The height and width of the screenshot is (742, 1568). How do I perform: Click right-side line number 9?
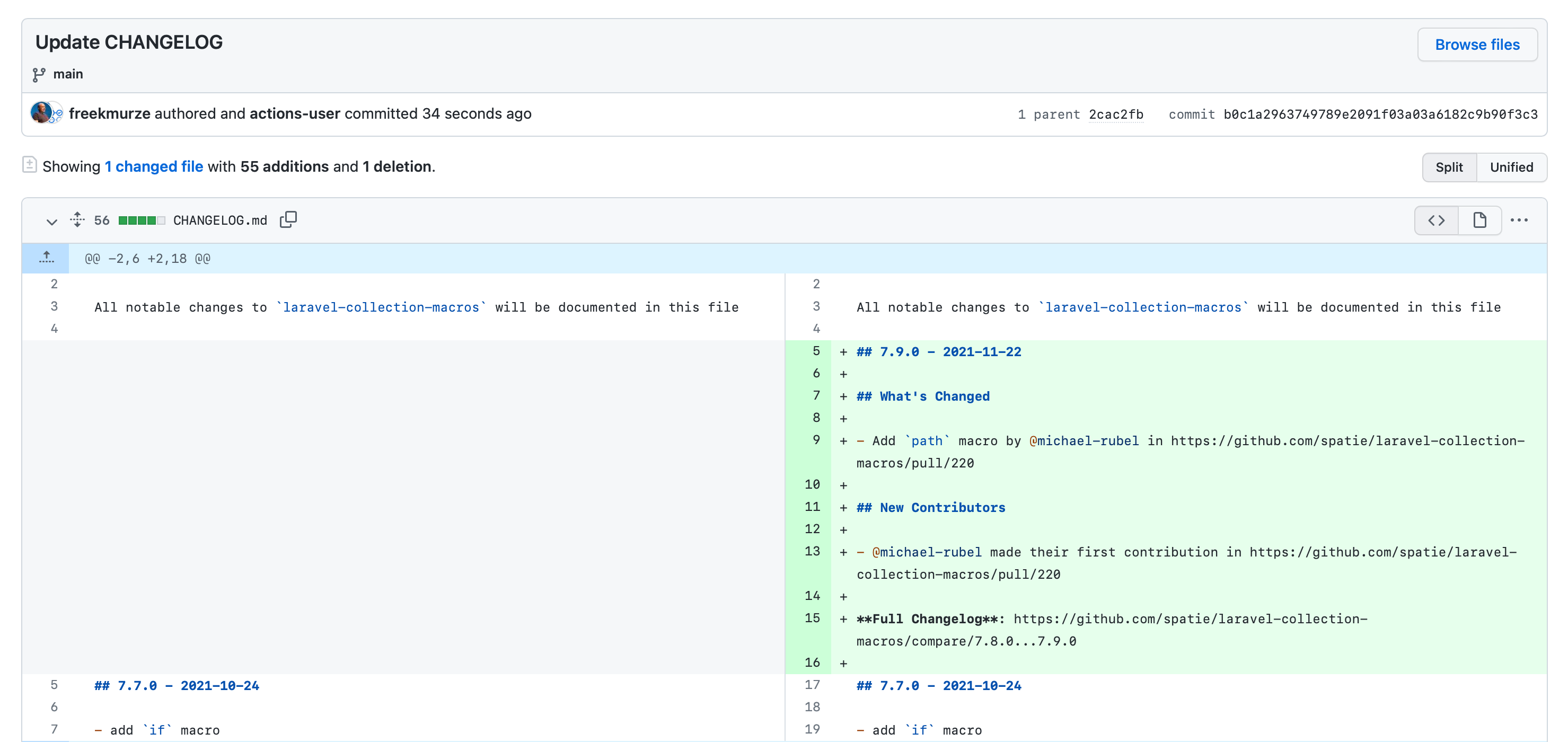coord(816,440)
